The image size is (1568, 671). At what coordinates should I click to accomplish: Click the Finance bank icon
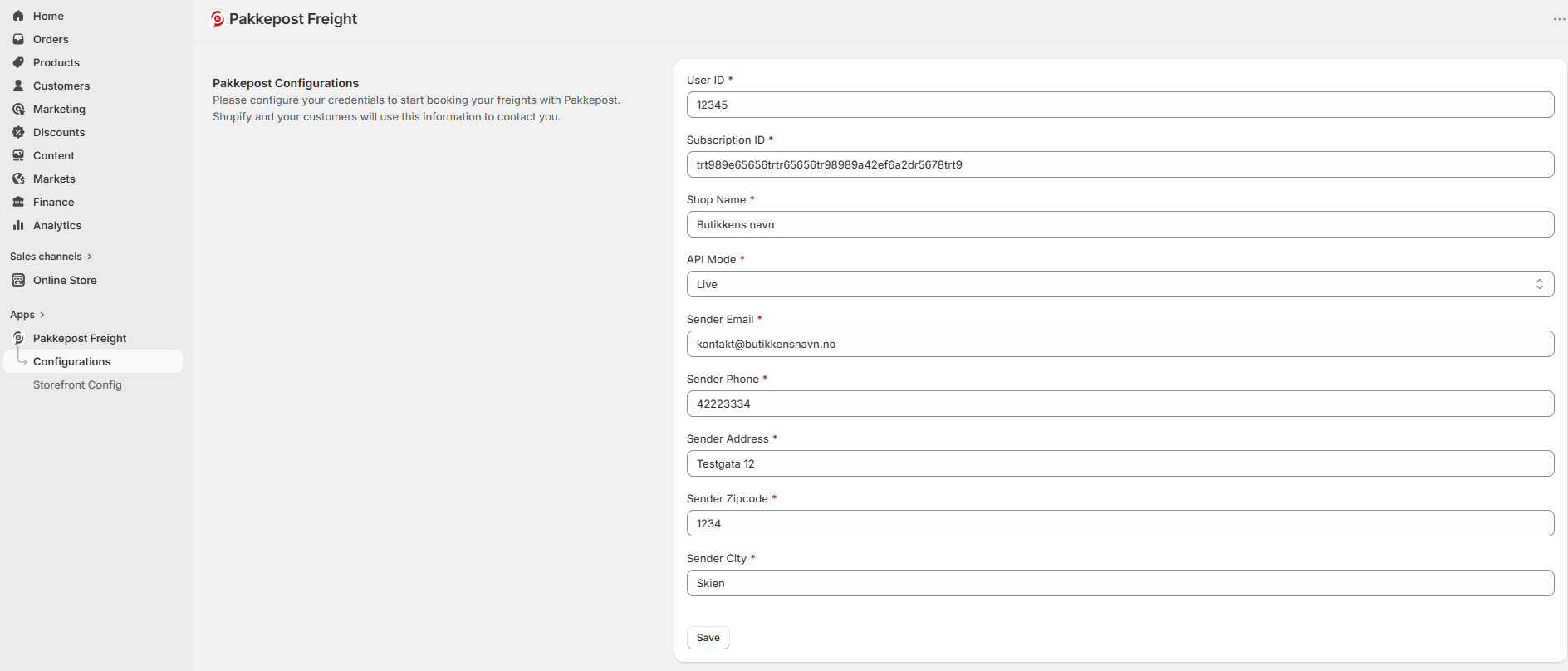coord(18,202)
